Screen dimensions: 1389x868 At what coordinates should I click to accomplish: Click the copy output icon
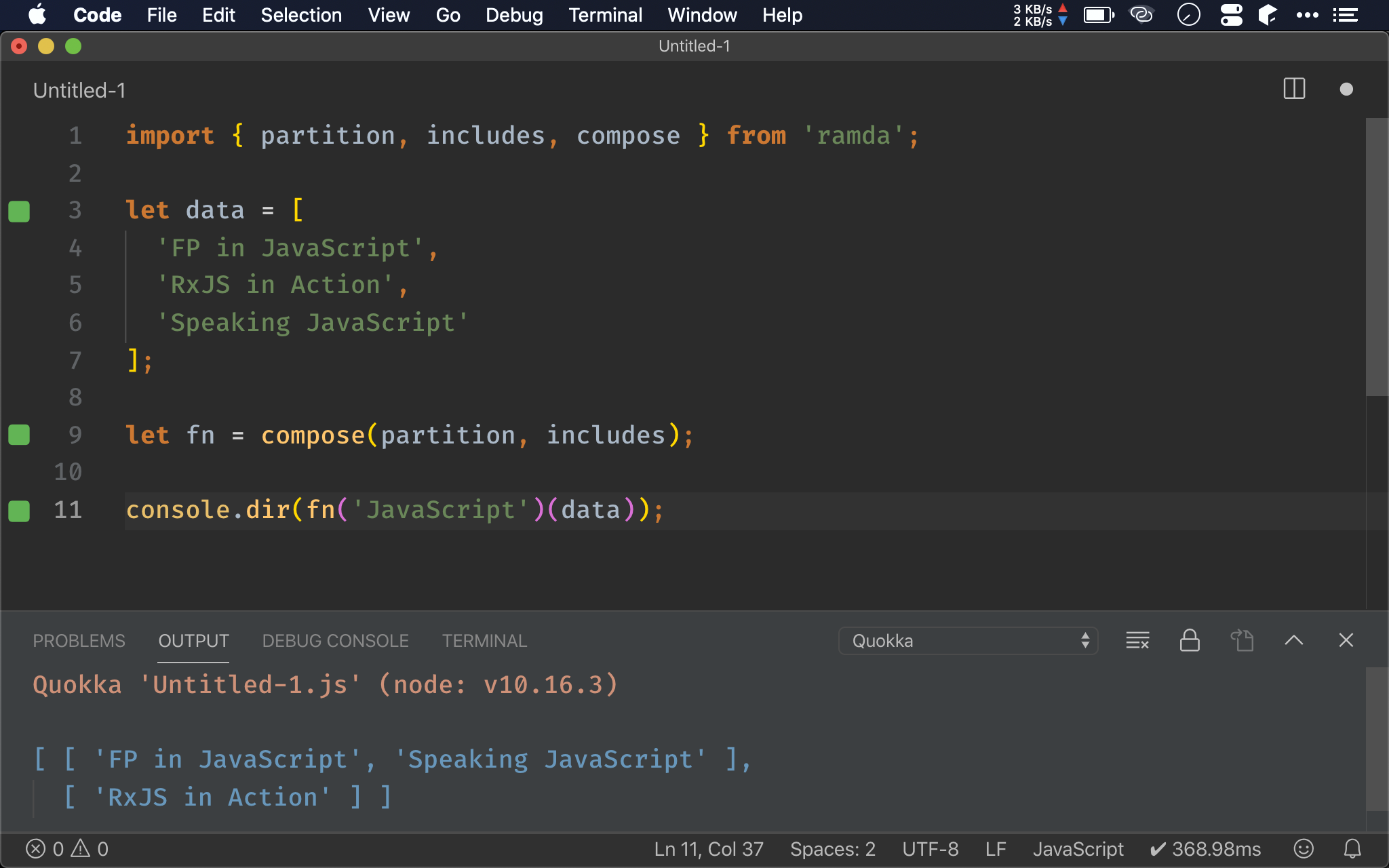1244,641
